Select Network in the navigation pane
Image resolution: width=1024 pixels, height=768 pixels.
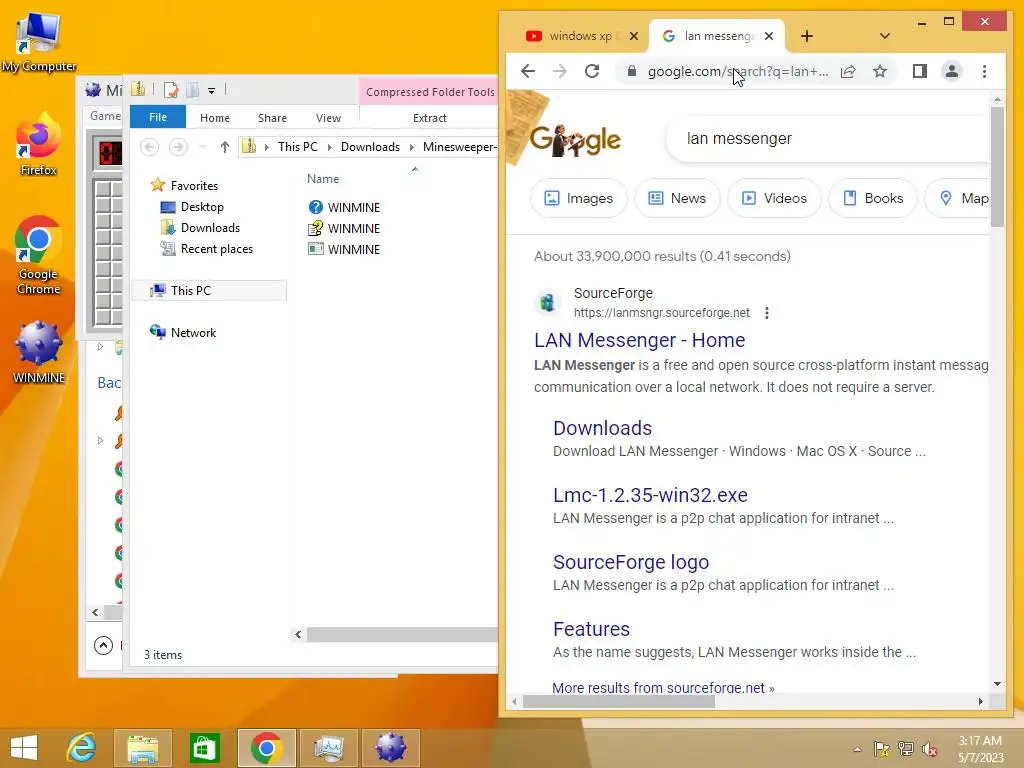193,332
